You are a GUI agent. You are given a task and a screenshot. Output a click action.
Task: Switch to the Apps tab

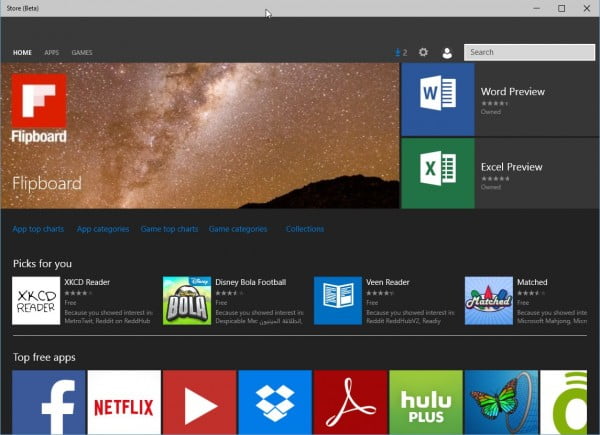pyautogui.click(x=52, y=52)
